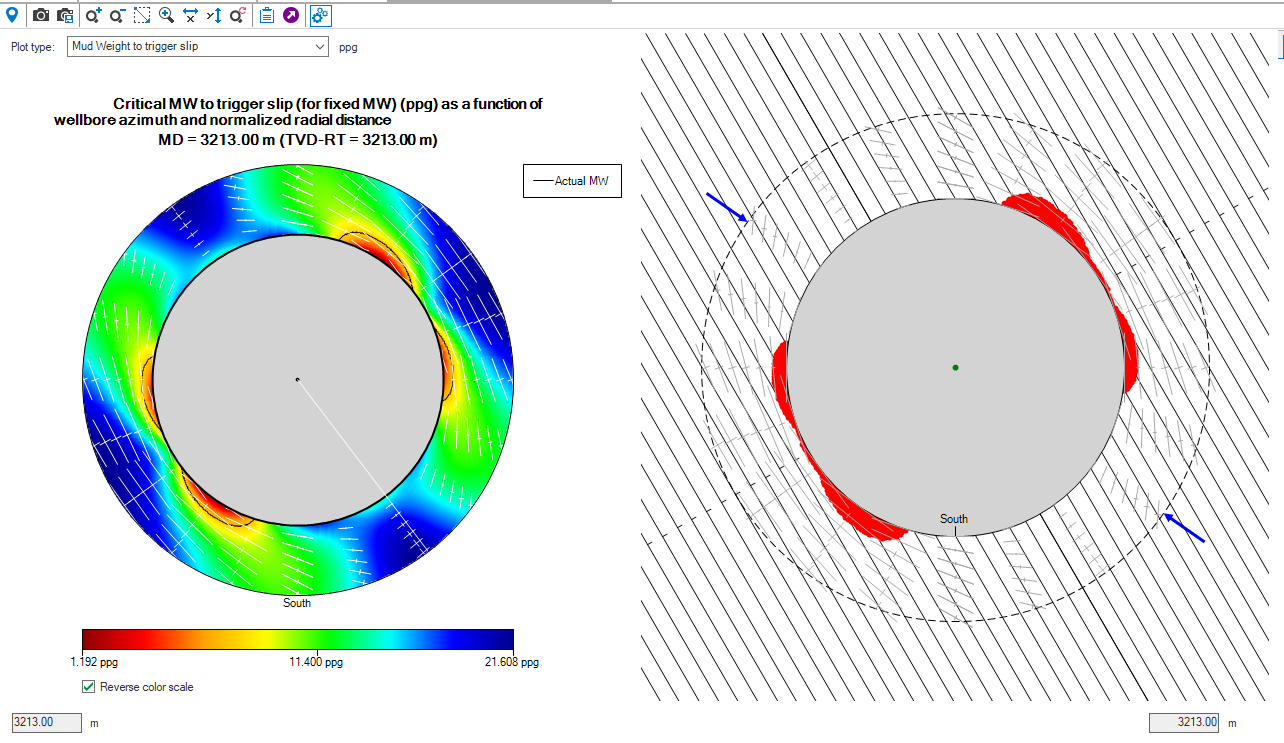Click the green center dot in right plot
The width and height of the screenshot is (1284, 743).
(955, 368)
